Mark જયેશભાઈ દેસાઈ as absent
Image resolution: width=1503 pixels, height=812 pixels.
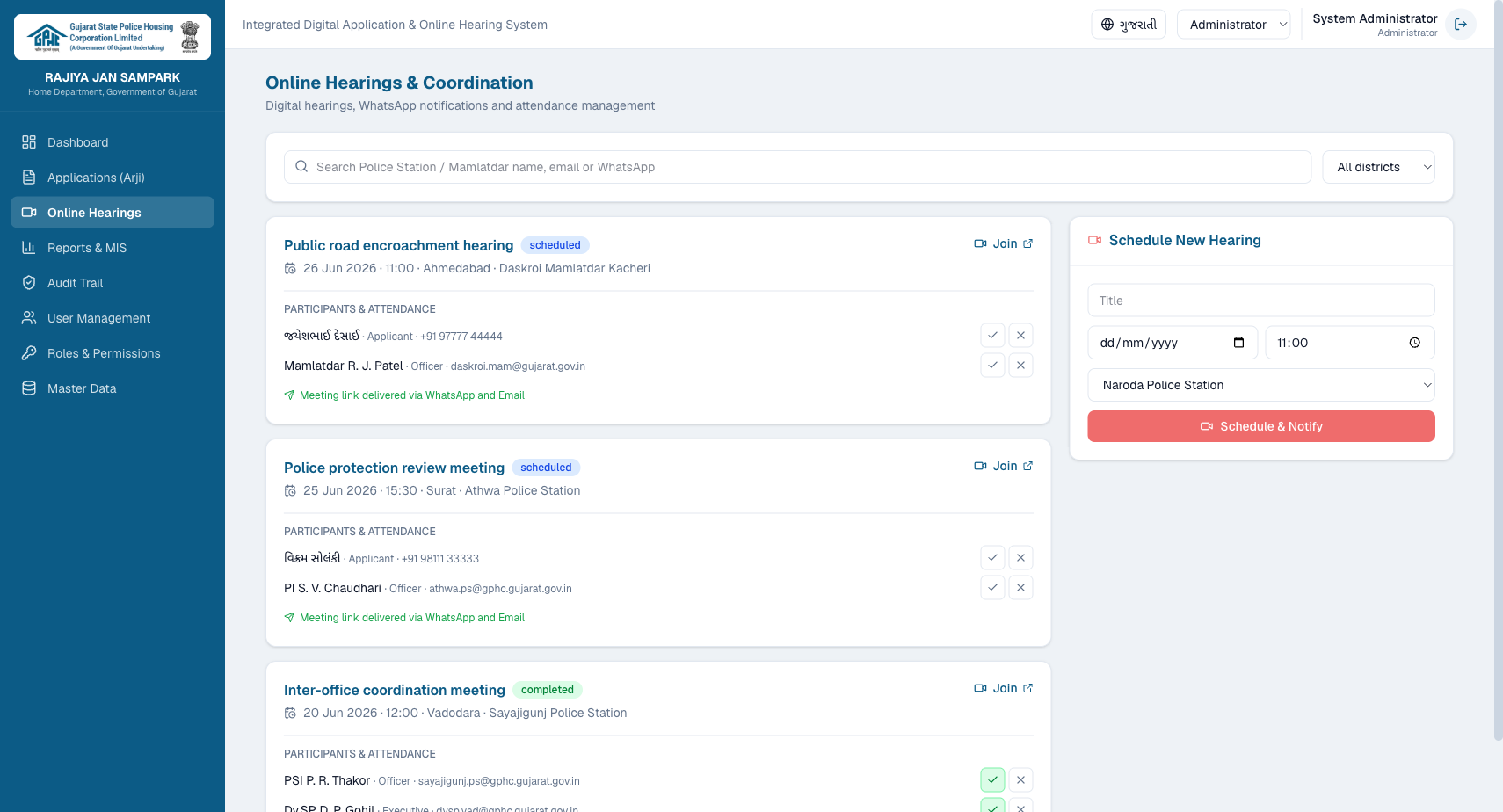pos(1020,336)
